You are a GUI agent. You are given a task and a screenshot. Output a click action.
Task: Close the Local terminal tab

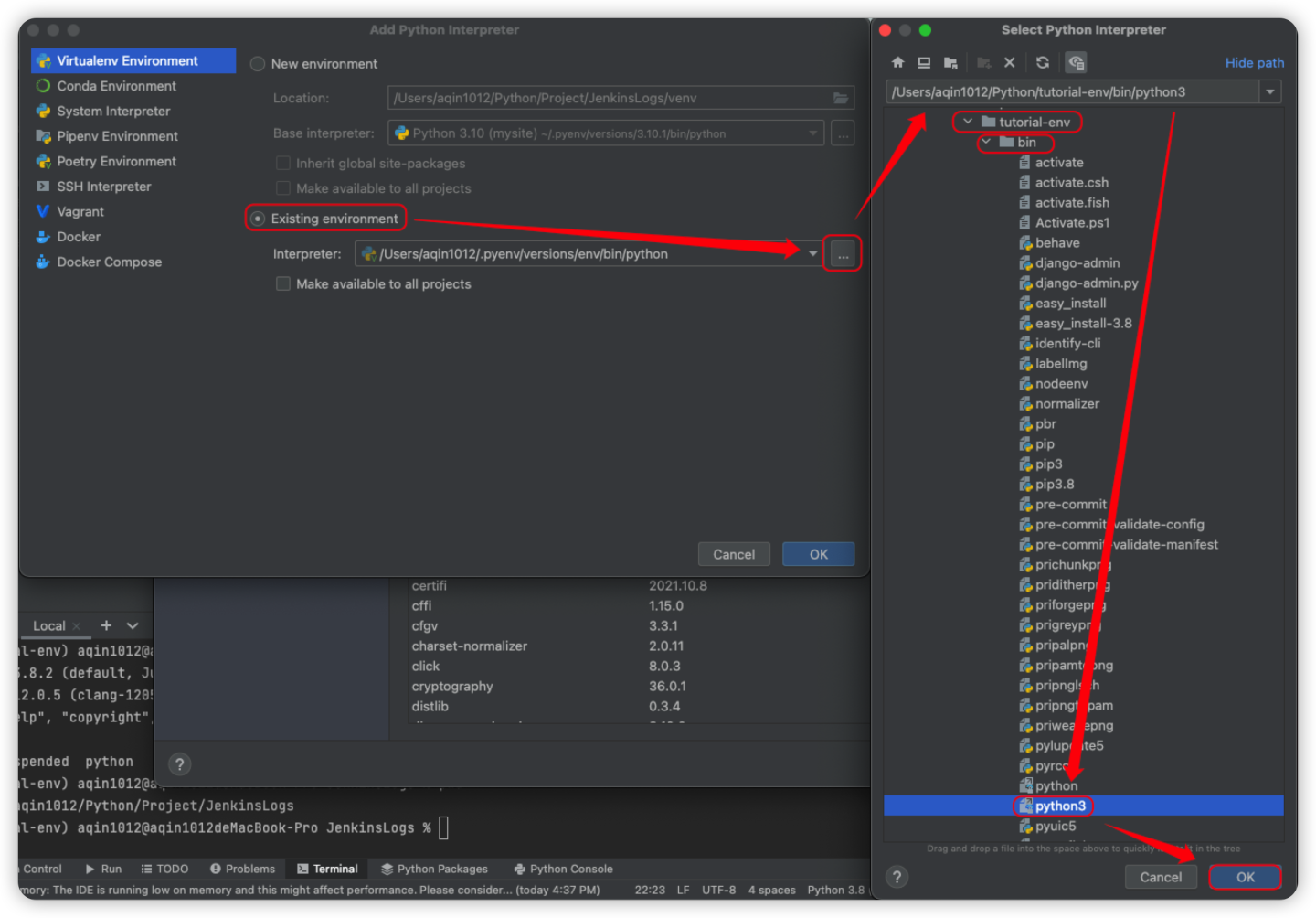pyautogui.click(x=77, y=626)
